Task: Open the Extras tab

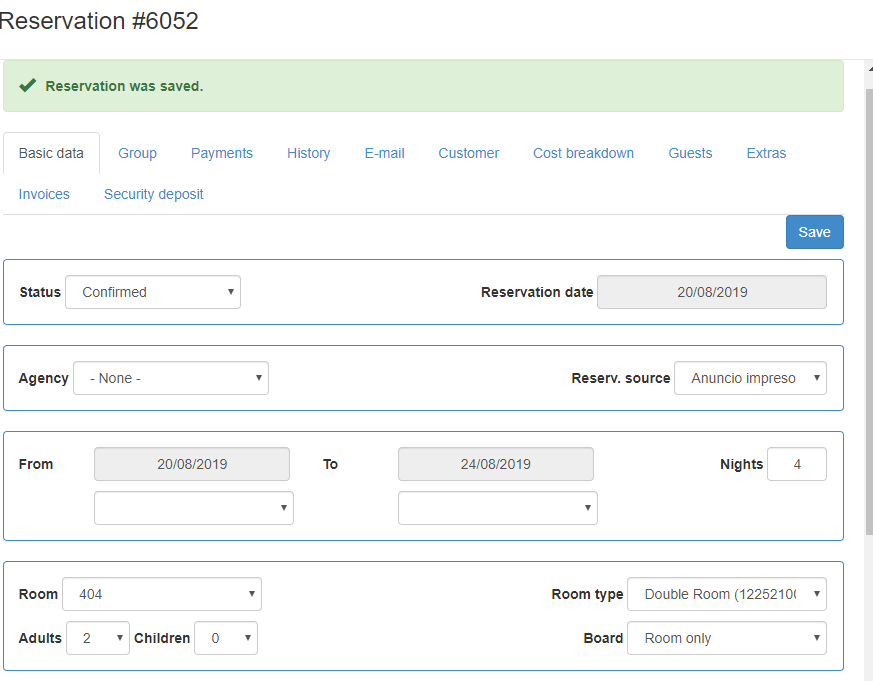Action: click(x=766, y=153)
